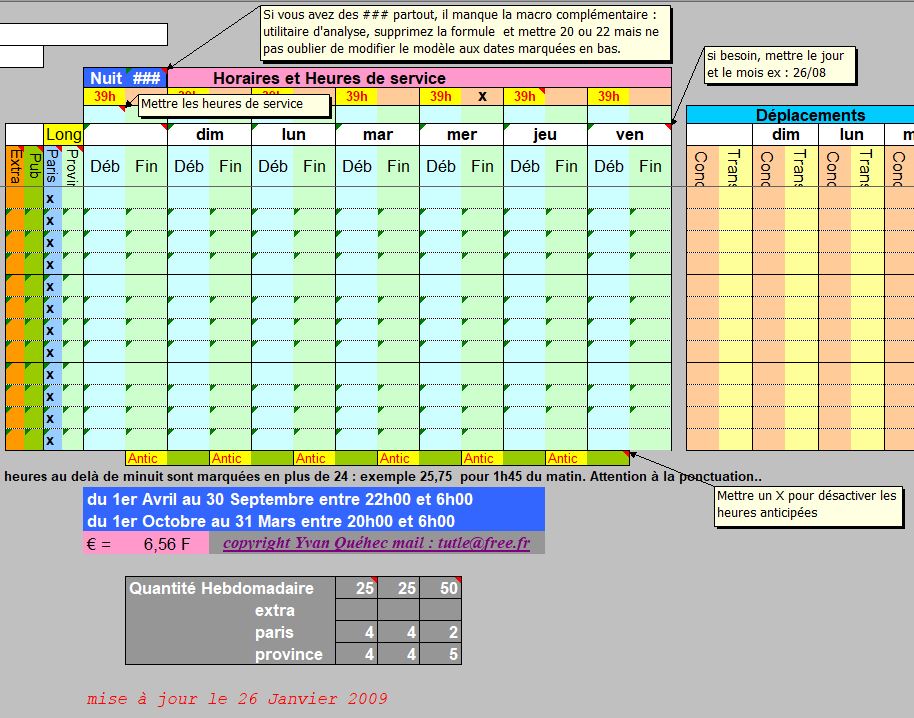This screenshot has height=718, width=914.
Task: Click the 'Déb' header under dim in Horaires
Action: pyautogui.click(x=189, y=166)
